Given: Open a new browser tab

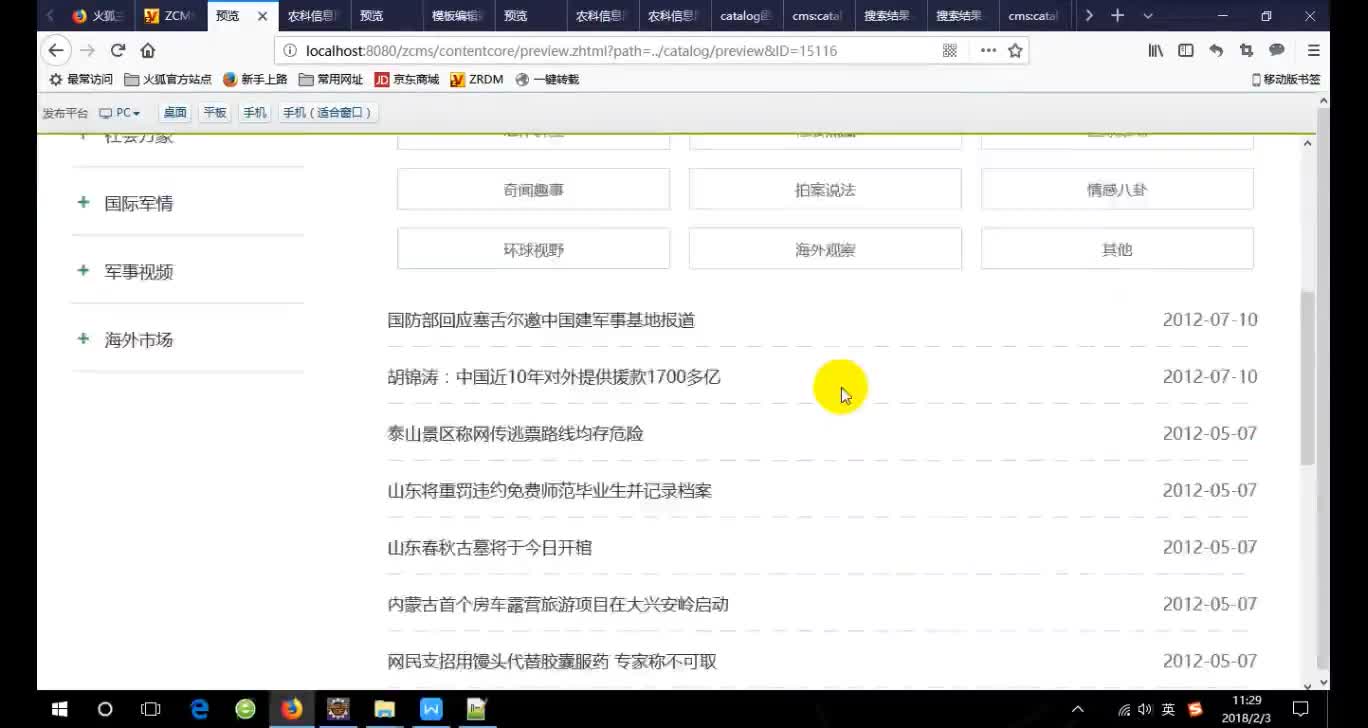Looking at the screenshot, I should (1118, 16).
